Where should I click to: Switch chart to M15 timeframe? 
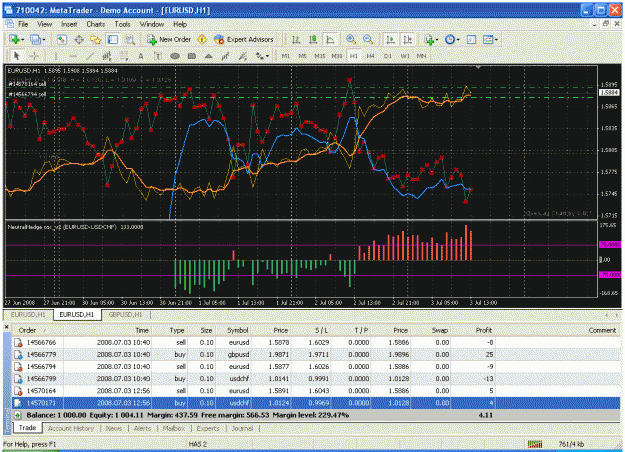(x=320, y=56)
